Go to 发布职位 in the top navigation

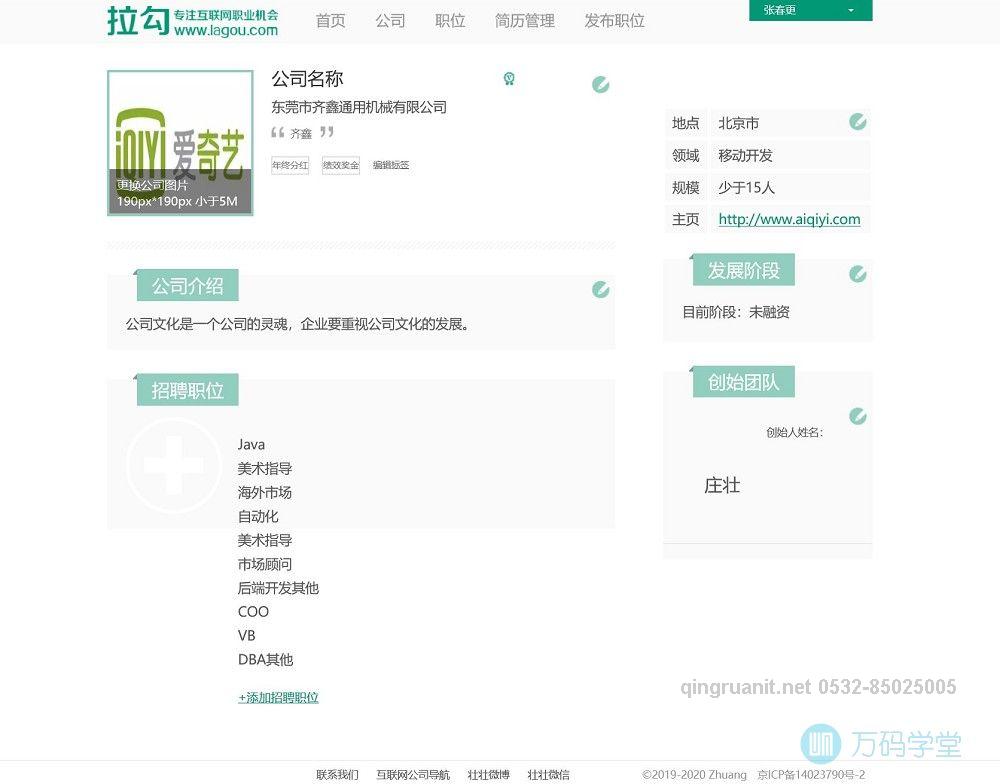[x=613, y=20]
